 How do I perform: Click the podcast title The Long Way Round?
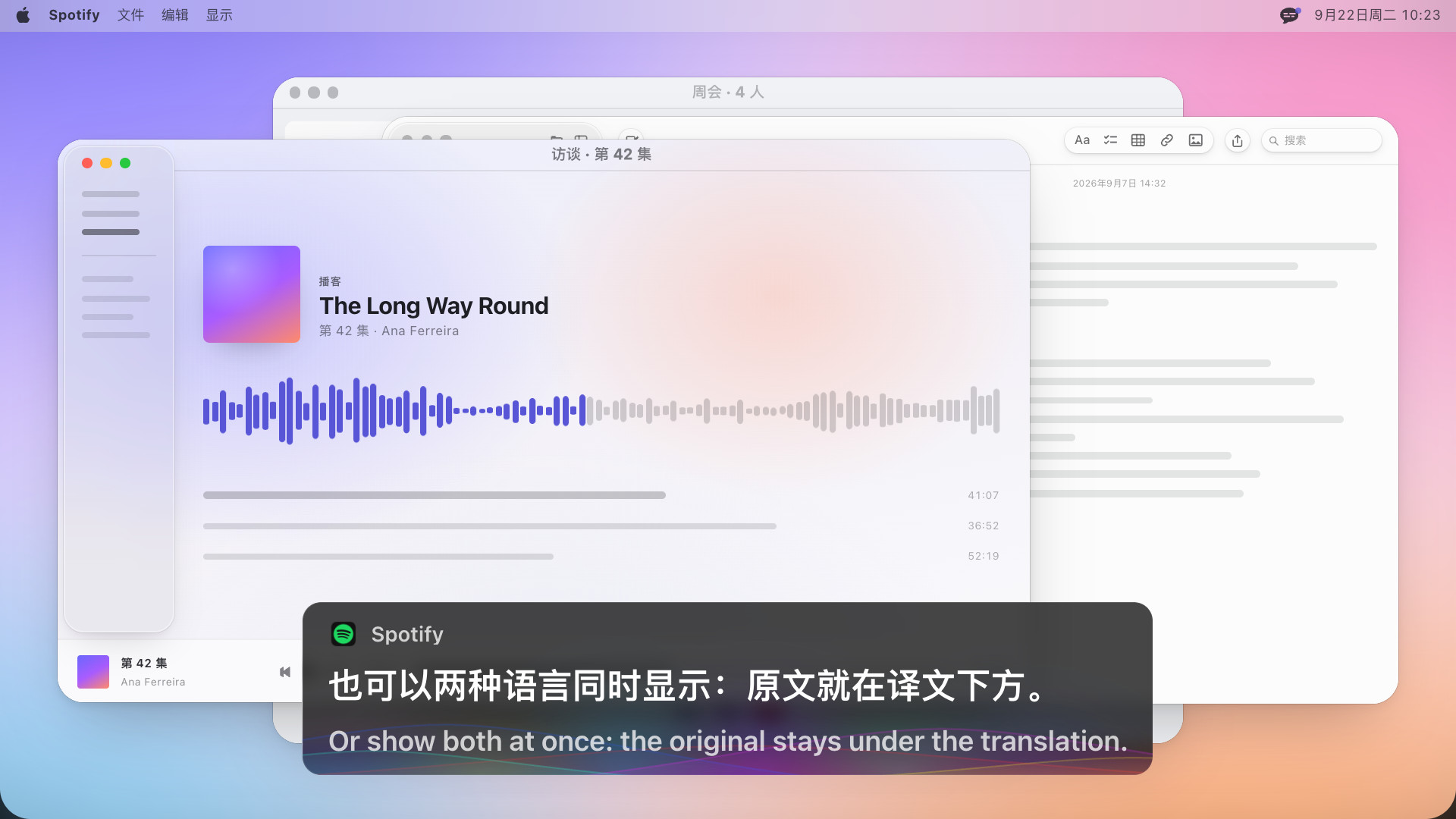click(434, 306)
